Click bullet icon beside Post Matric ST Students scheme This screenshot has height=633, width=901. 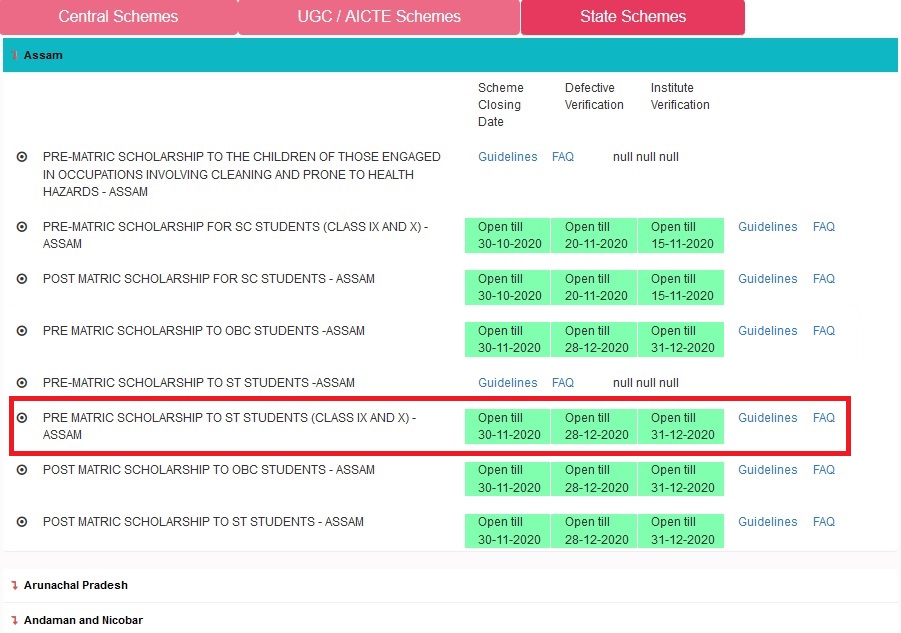tap(22, 522)
